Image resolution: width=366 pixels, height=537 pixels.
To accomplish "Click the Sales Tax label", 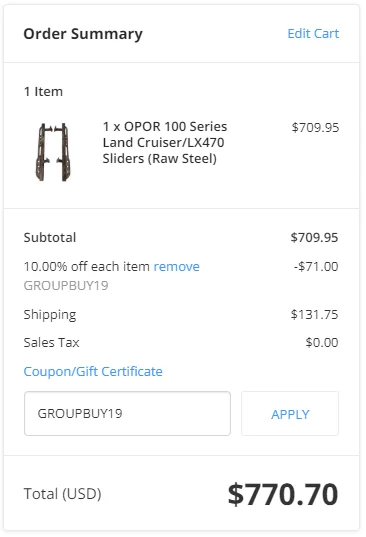I will point(51,342).
